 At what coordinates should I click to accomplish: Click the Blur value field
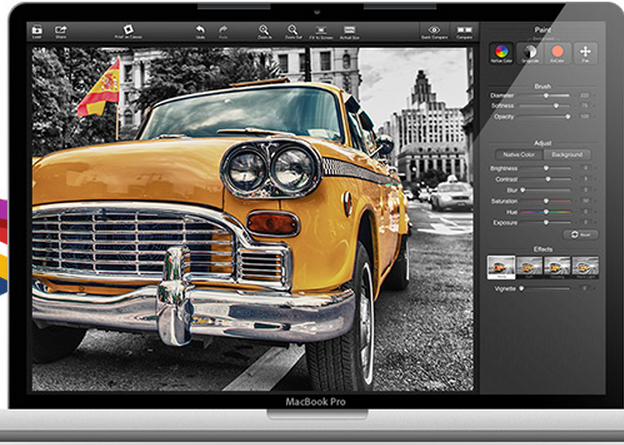coord(585,190)
